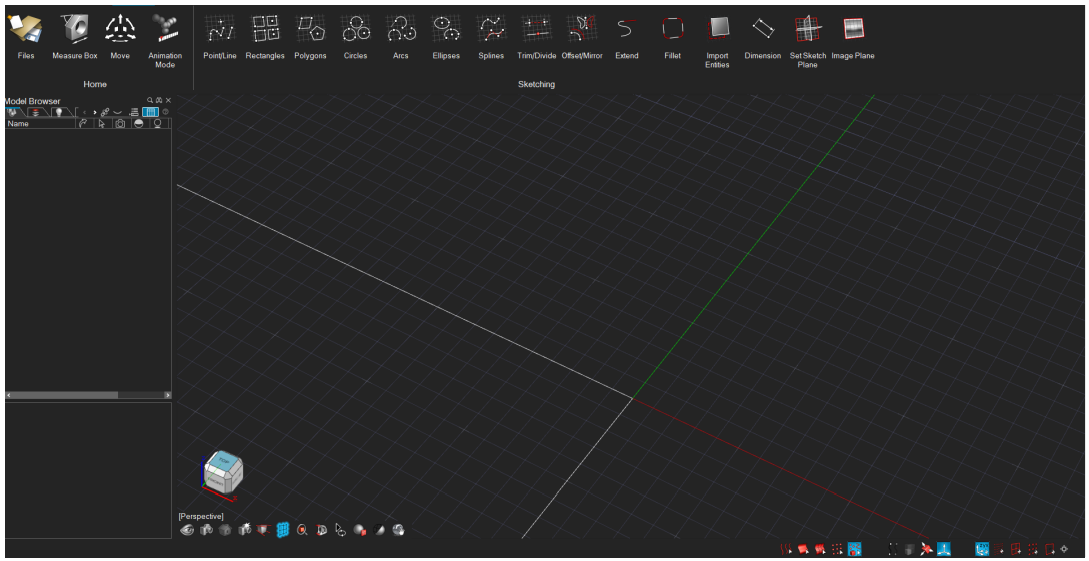Click the cursor with lasso selection icon
Screen dimensions: 1089x561
coord(340,530)
